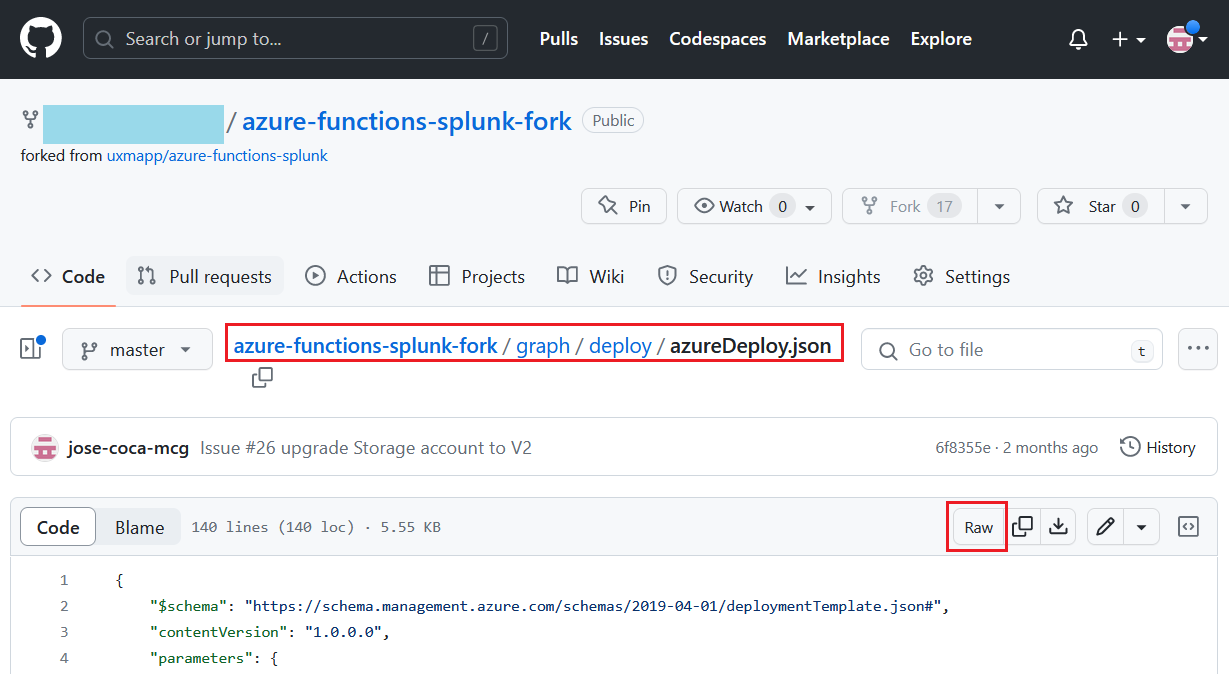Screen dimensions: 1229x674
Task: Open the uxmapp/azure-functions-splunk link
Action: (217, 156)
